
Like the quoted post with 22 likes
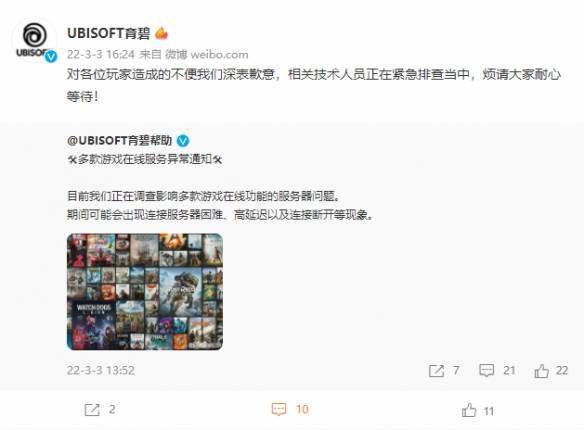[x=542, y=370]
